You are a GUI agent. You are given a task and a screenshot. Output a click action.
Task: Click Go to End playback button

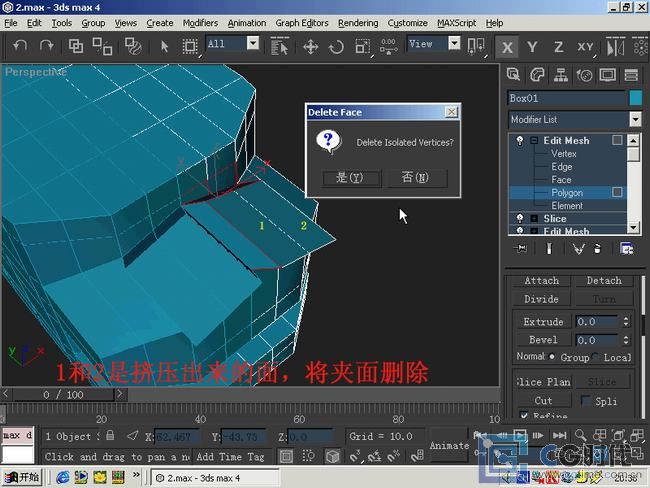click(x=559, y=435)
